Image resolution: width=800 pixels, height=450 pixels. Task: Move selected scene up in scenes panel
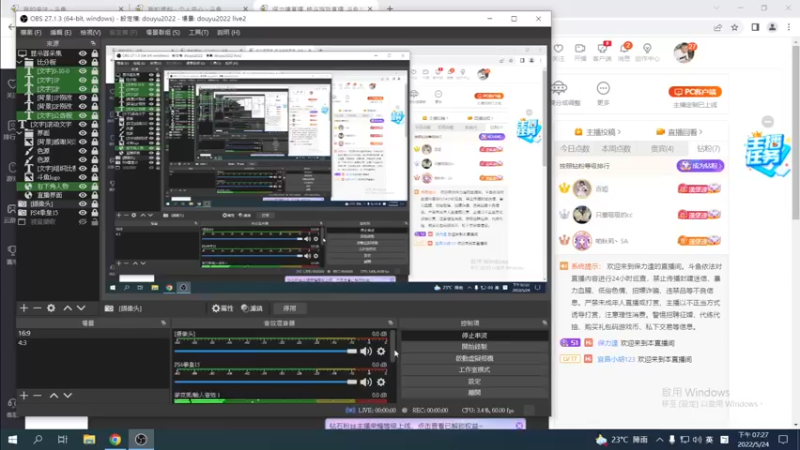[x=54, y=395]
